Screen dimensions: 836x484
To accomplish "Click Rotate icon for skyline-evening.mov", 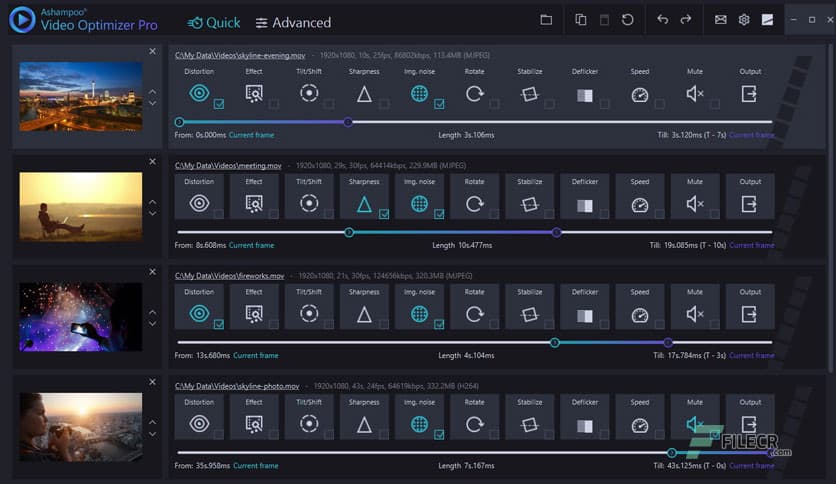I will coord(475,94).
